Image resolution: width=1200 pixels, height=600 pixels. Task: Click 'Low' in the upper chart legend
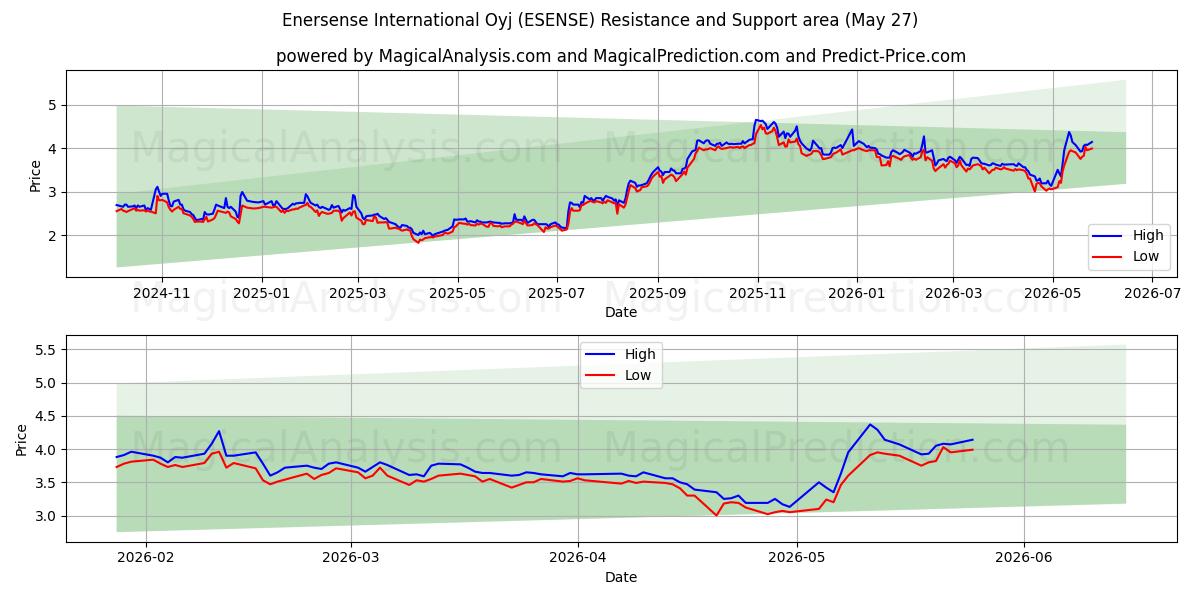[1146, 256]
